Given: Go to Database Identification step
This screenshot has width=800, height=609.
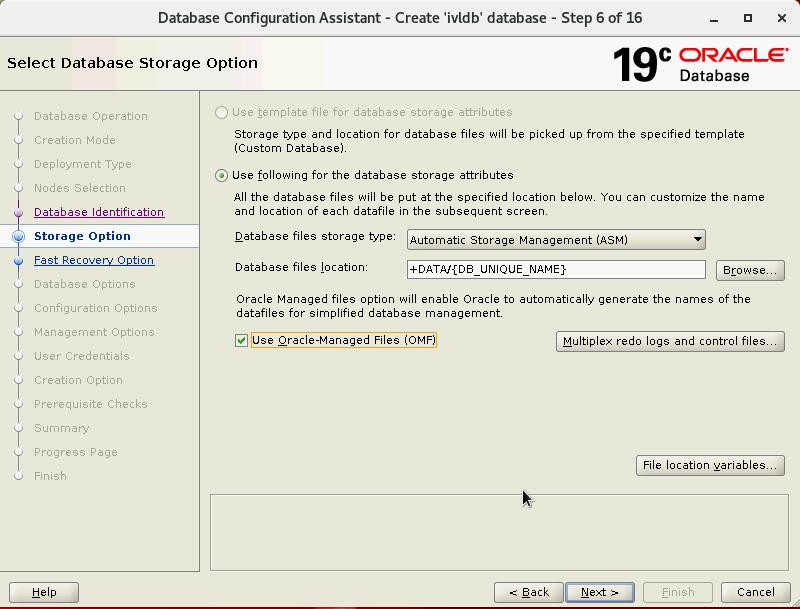Looking at the screenshot, I should pyautogui.click(x=99, y=213).
